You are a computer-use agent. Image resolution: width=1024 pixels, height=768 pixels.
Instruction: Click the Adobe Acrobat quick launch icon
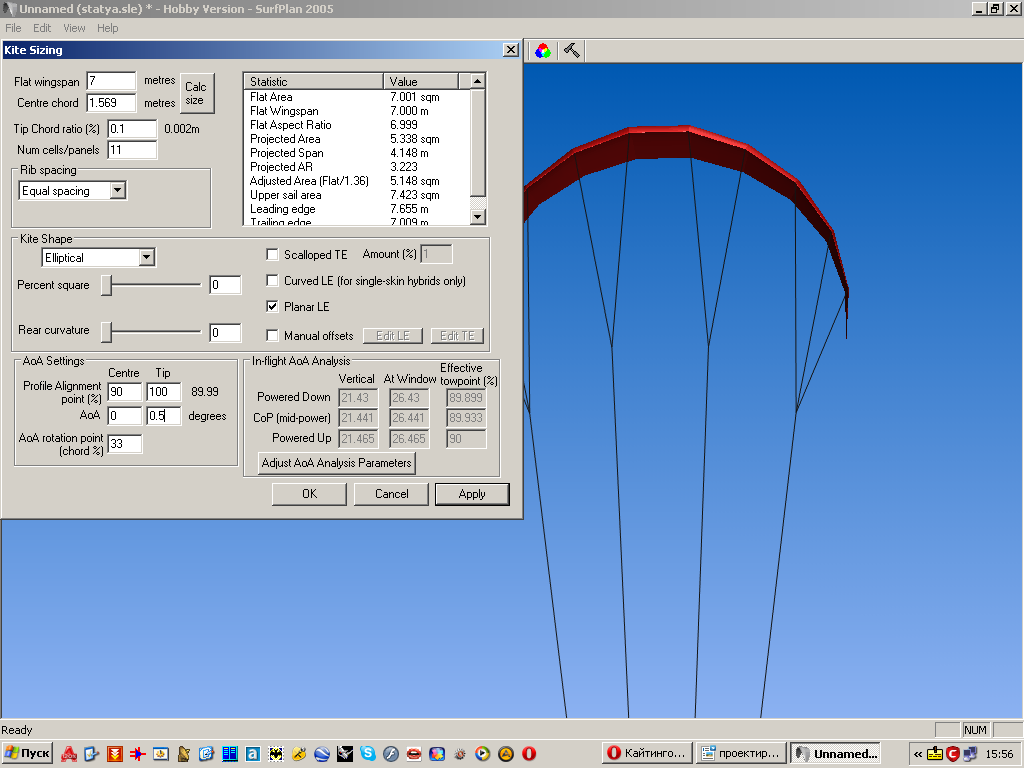(69, 753)
